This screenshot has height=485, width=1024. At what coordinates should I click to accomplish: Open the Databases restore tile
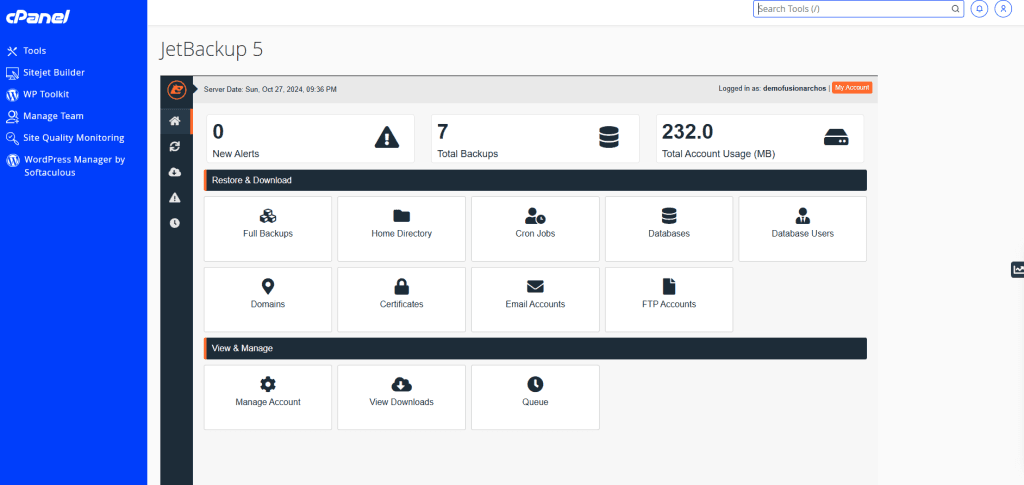(669, 229)
